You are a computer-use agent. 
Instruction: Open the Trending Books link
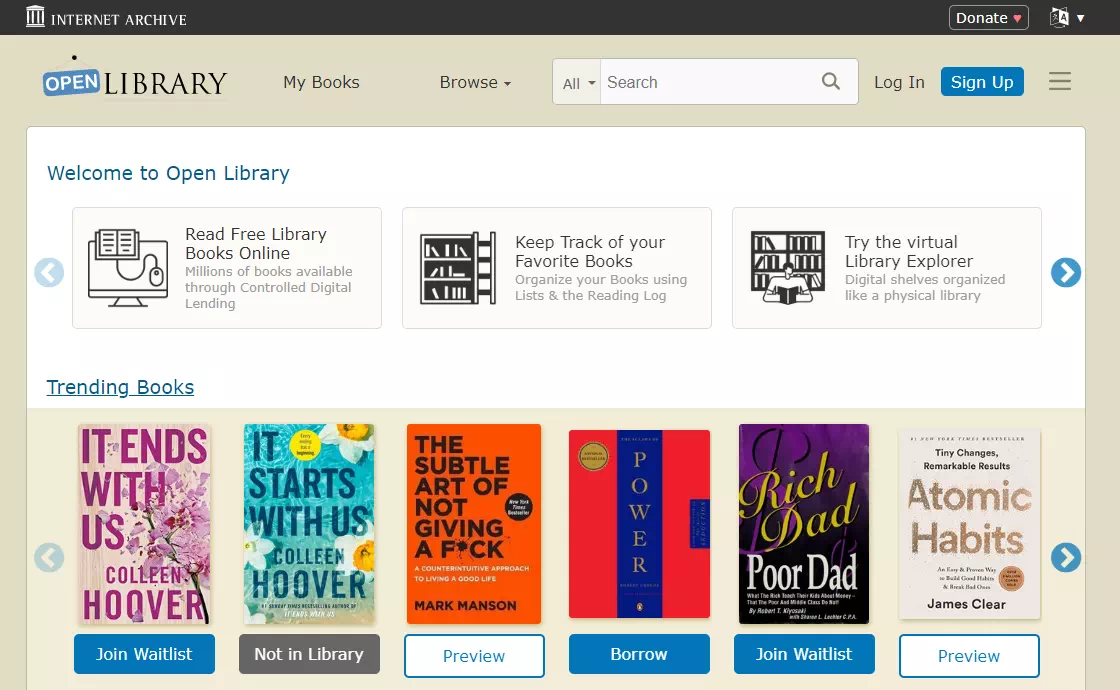coord(120,387)
